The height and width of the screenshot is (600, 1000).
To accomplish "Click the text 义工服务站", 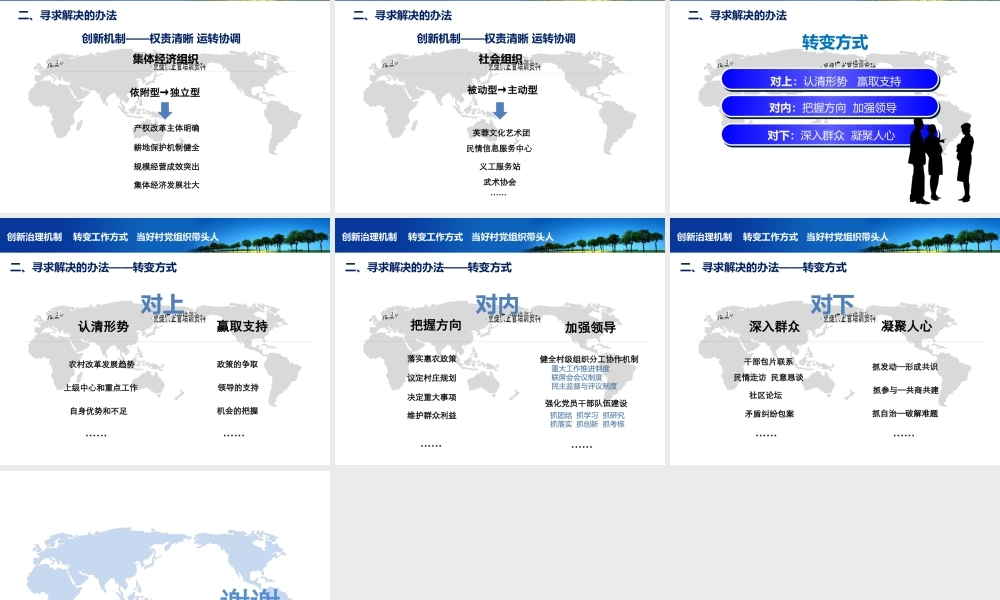I will [x=500, y=166].
